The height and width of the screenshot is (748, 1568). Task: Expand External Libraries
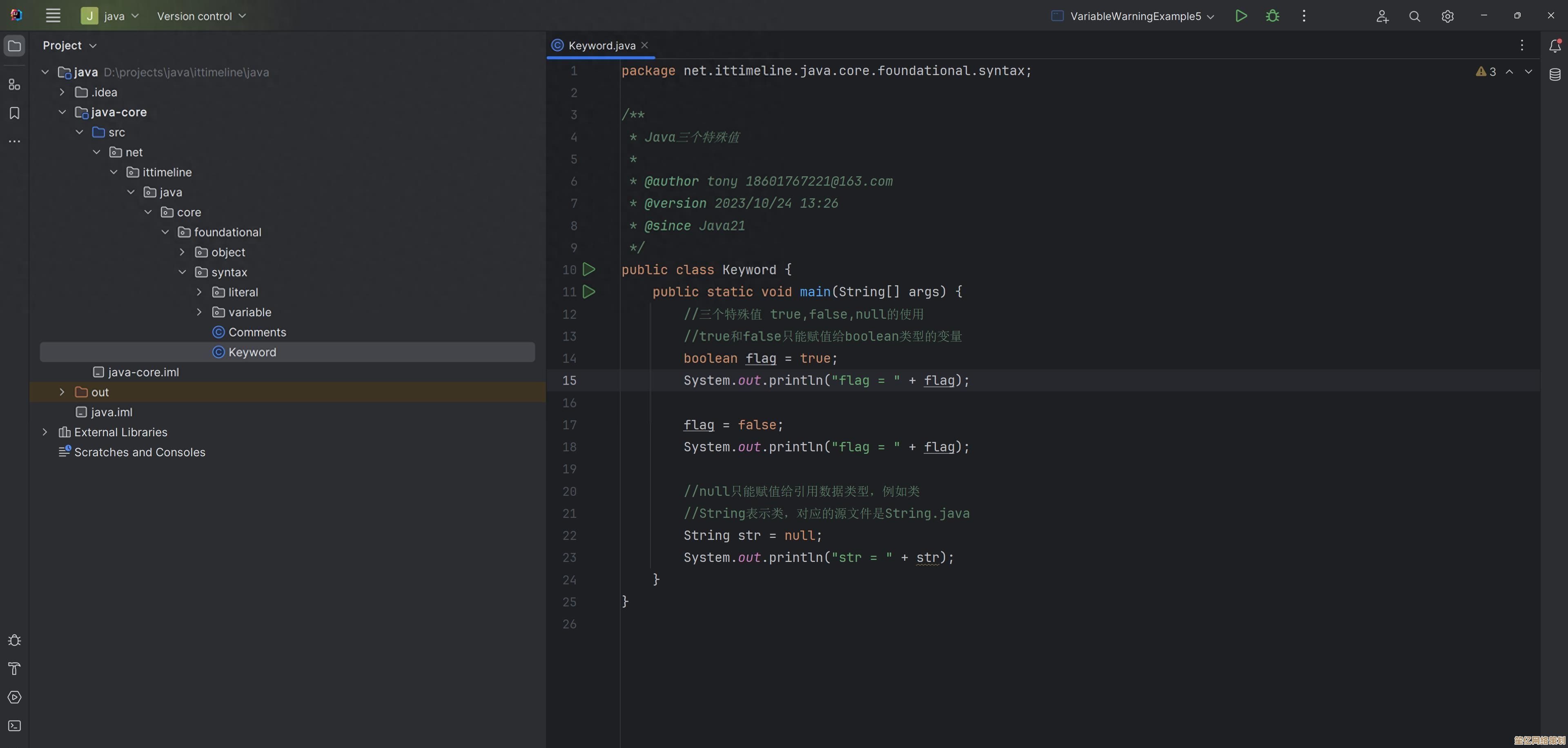point(45,432)
